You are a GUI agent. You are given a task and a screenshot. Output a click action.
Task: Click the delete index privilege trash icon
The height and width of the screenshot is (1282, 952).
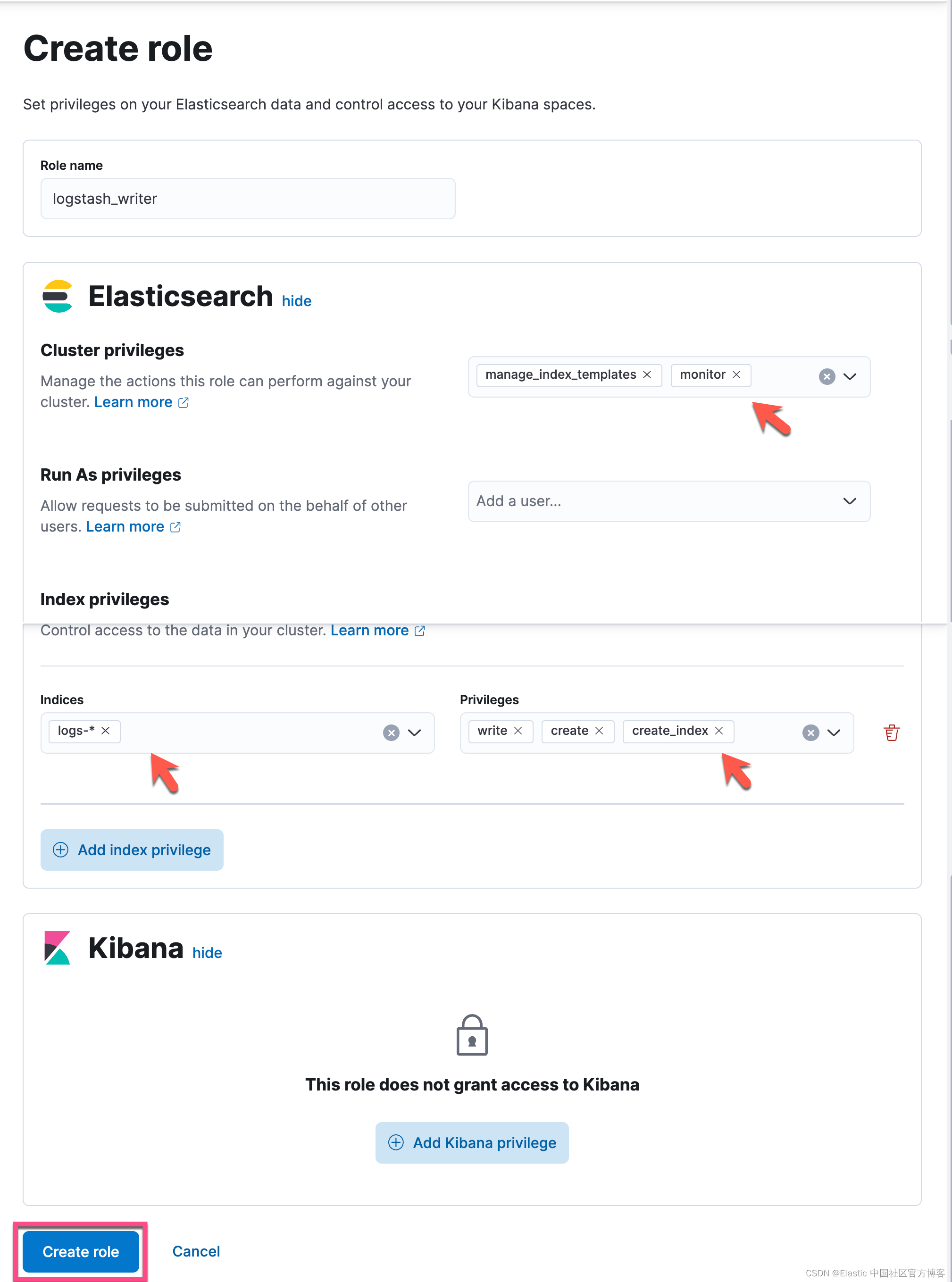click(890, 732)
